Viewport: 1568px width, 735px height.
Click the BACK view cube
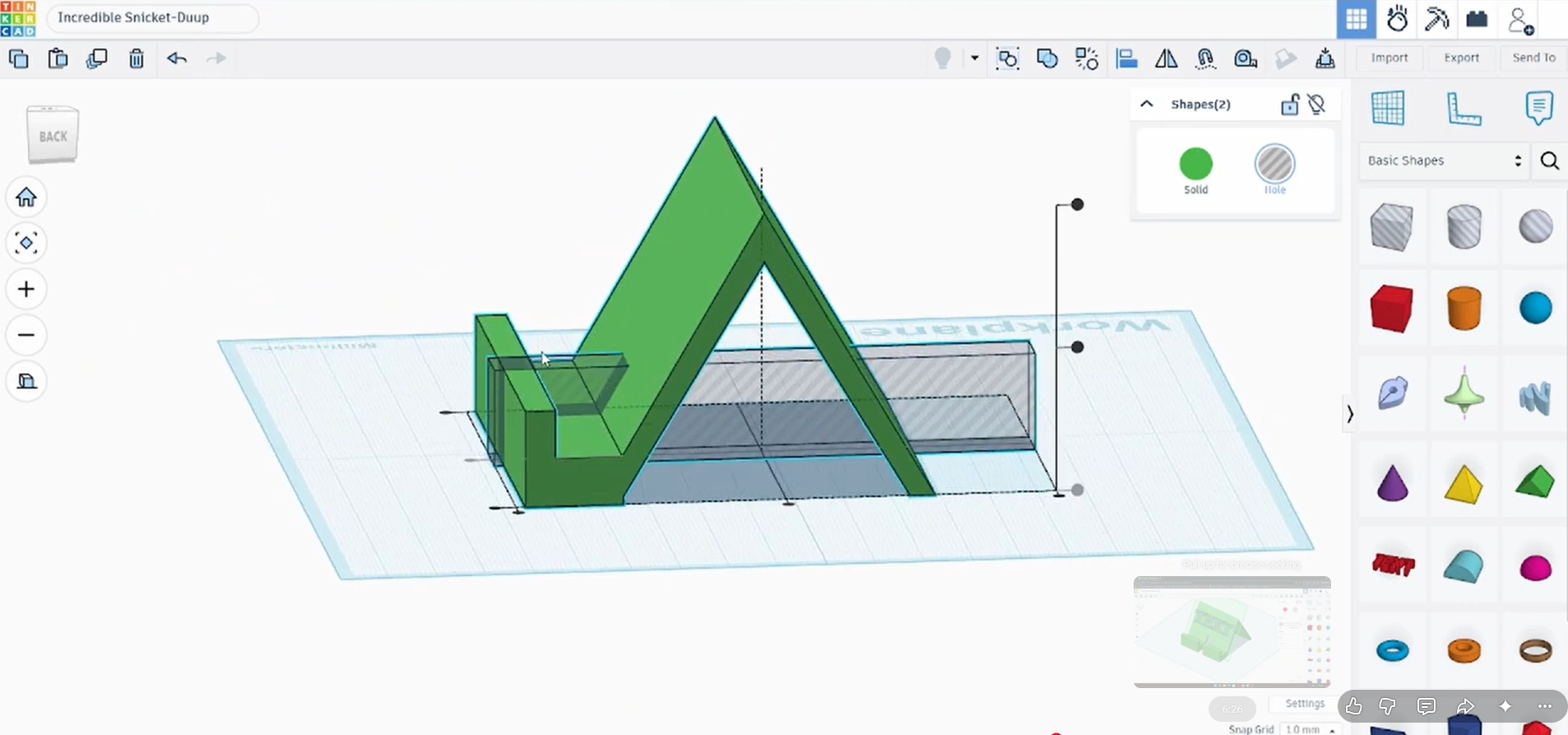pos(53,135)
